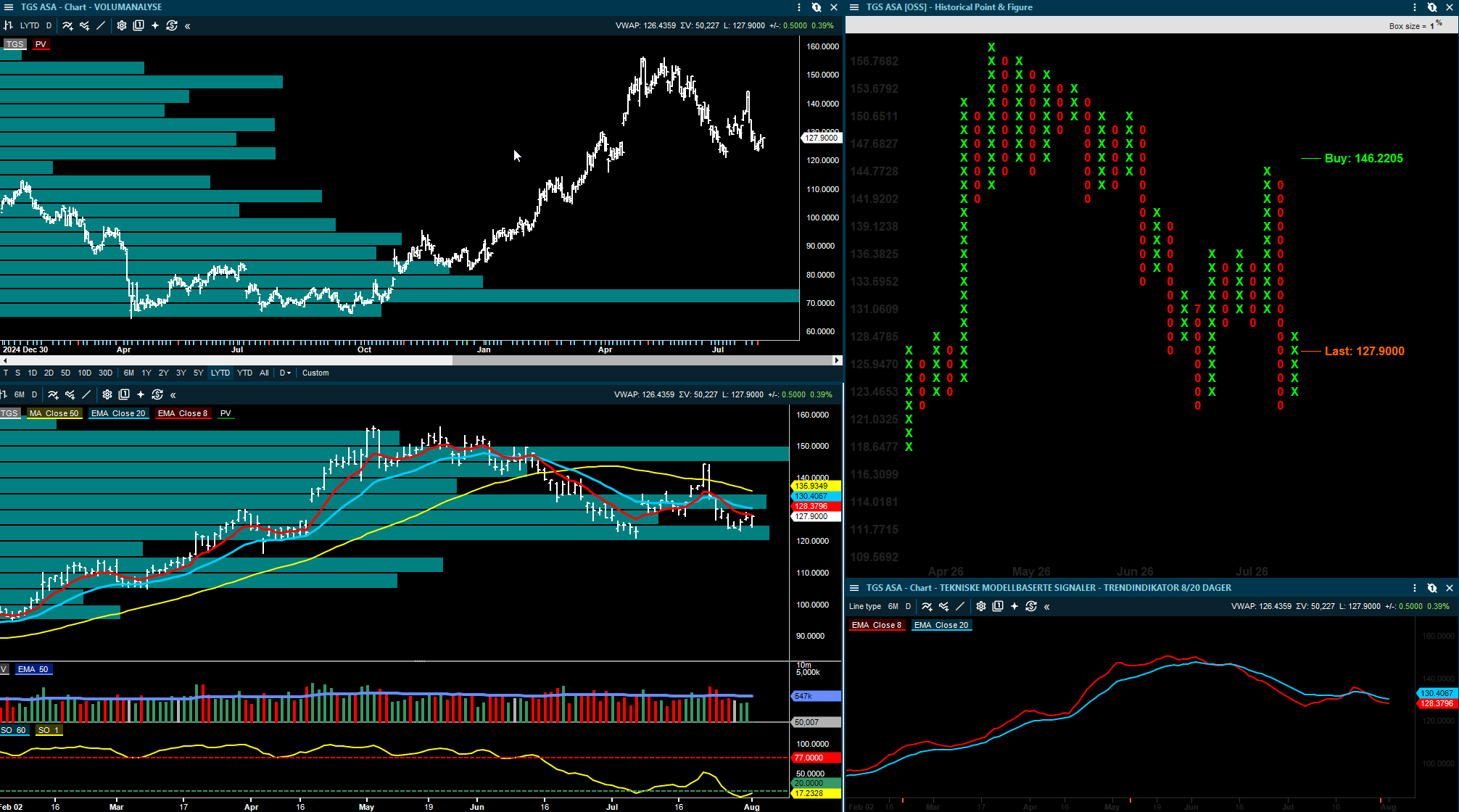The height and width of the screenshot is (812, 1459).
Task: Open gear settings in trend indicator chart toolbar
Action: pyautogui.click(x=981, y=606)
